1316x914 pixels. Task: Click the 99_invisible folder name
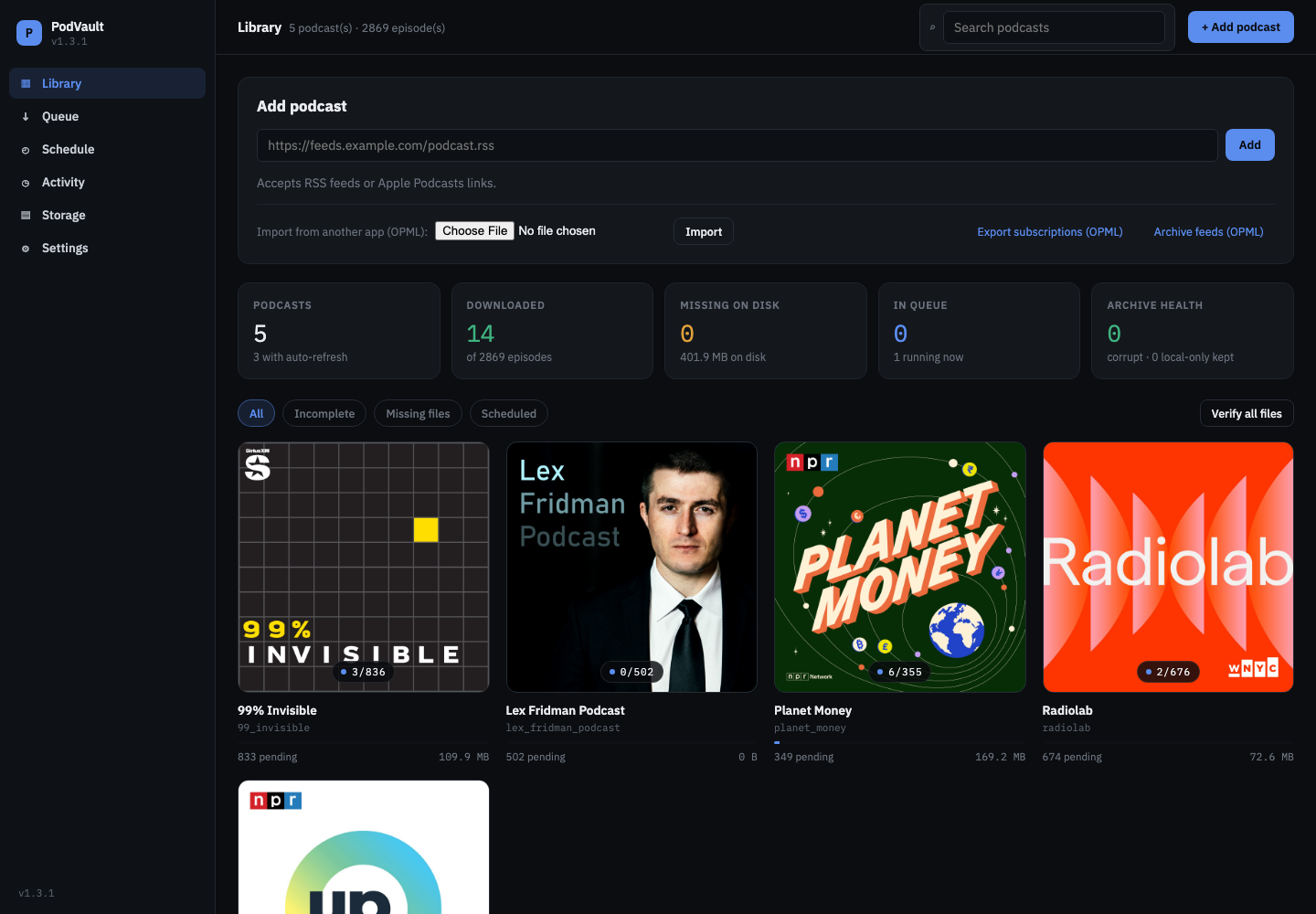tap(274, 728)
